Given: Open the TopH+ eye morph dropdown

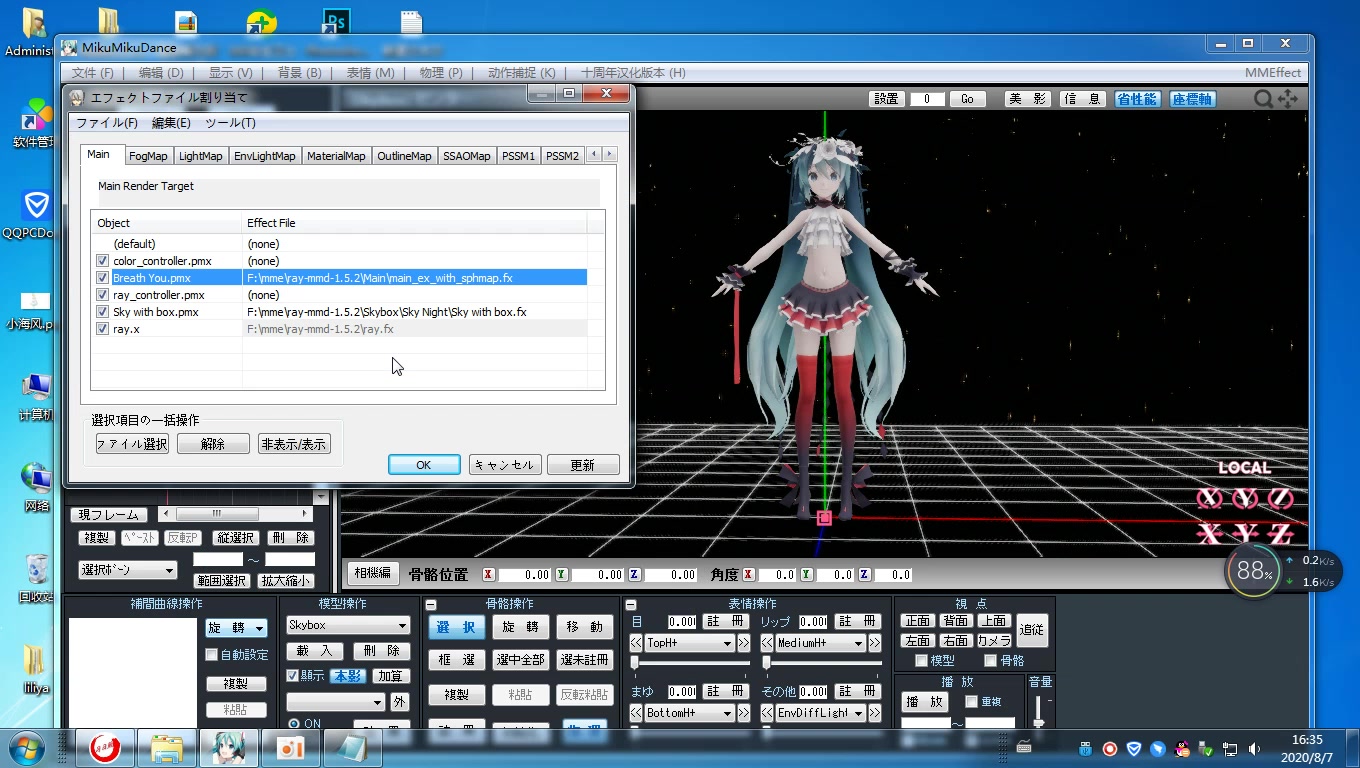Looking at the screenshot, I should [x=690, y=643].
